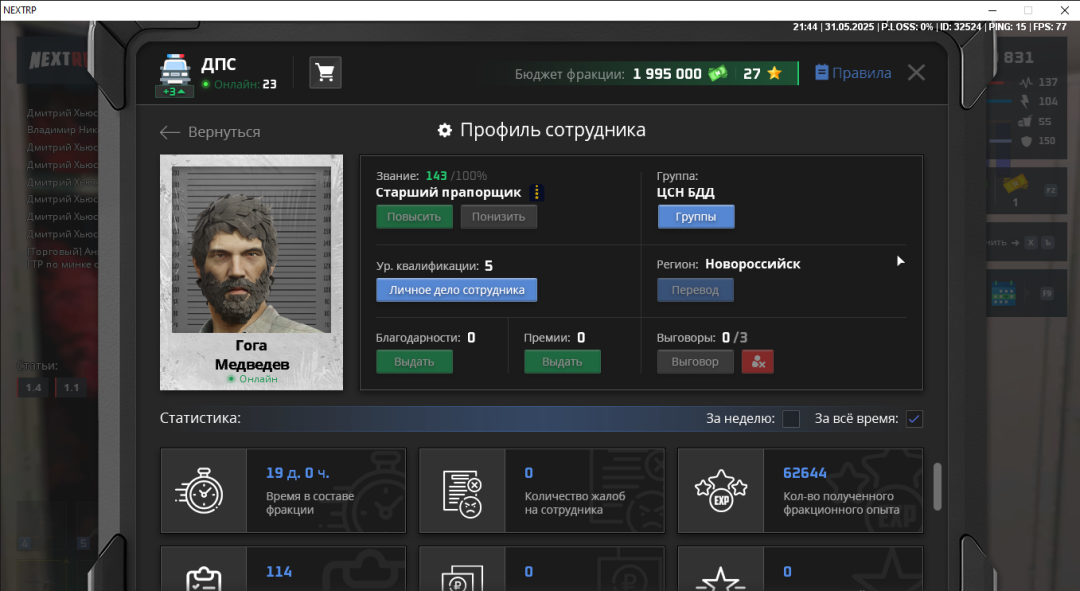Click the complaints document icon
The height and width of the screenshot is (591, 1080).
(x=461, y=490)
